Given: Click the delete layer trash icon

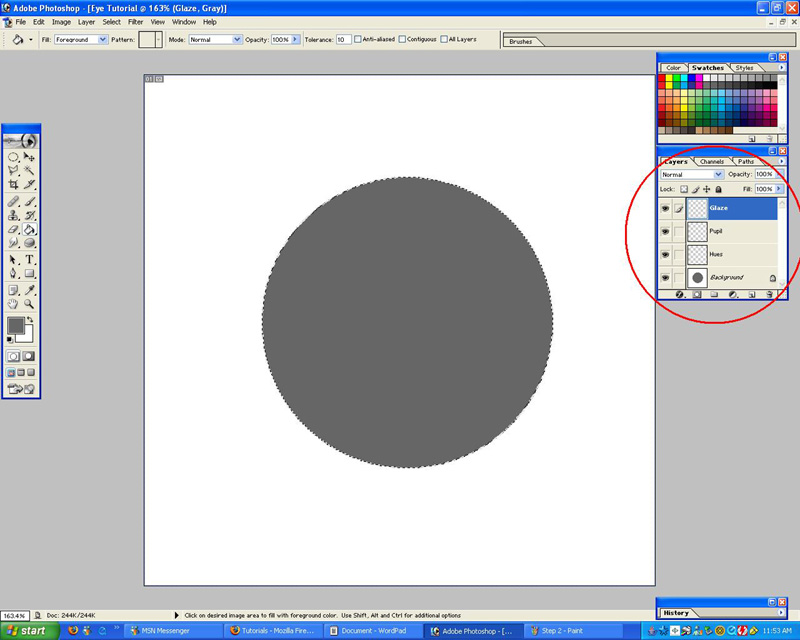Looking at the screenshot, I should (769, 294).
